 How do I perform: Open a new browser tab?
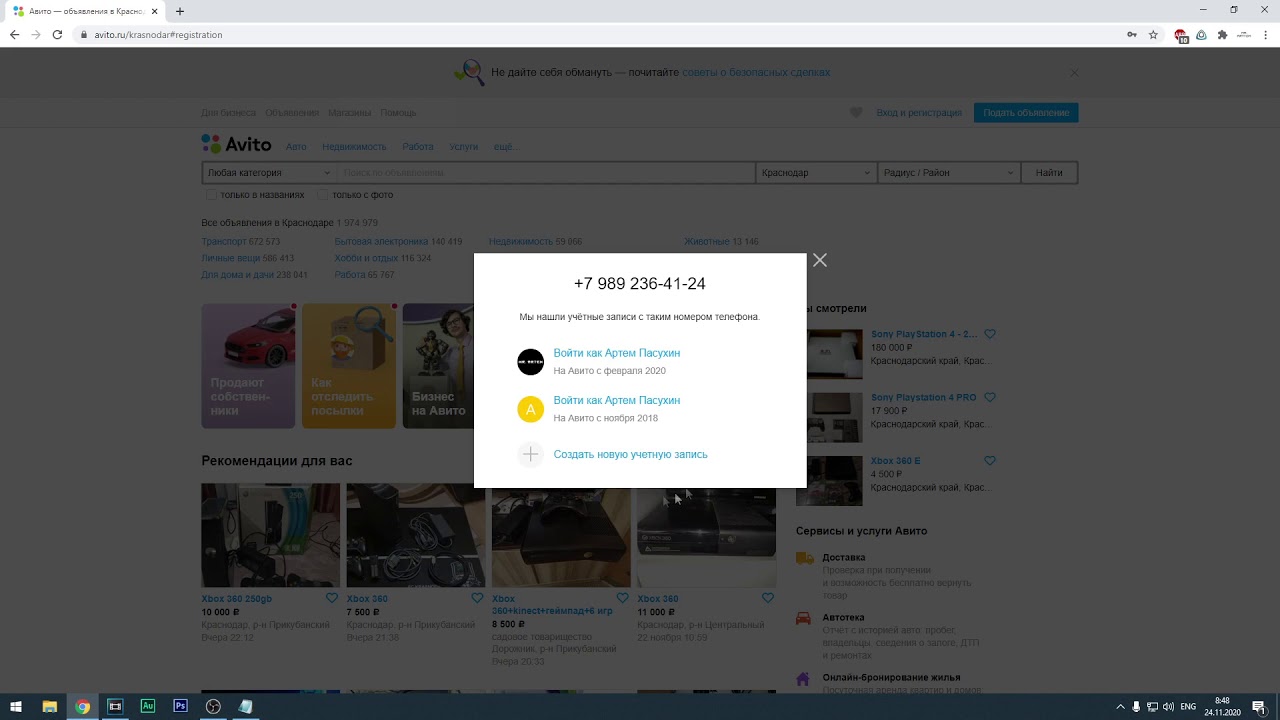(180, 11)
